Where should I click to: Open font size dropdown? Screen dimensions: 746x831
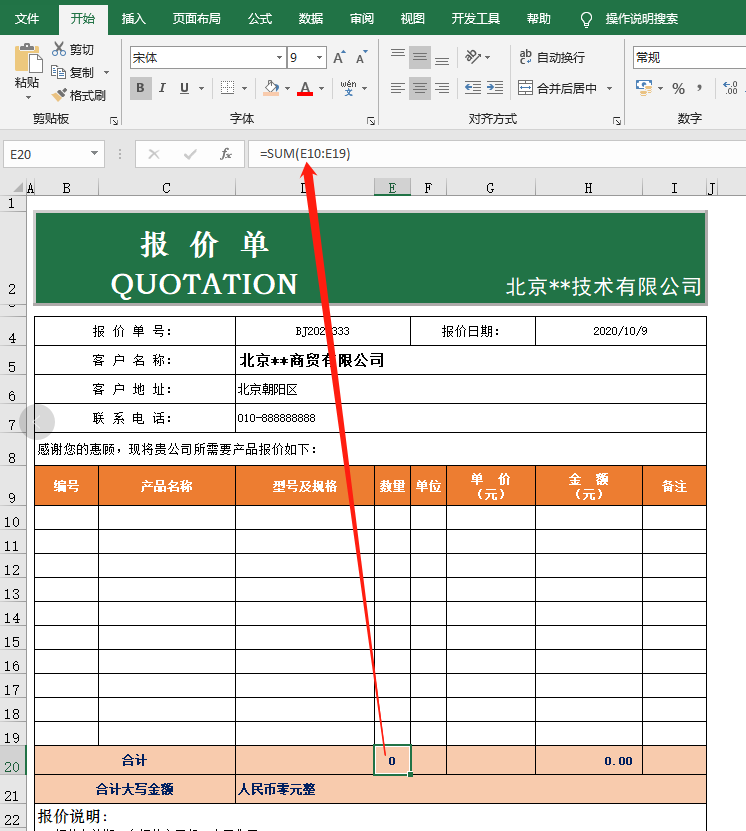[319, 57]
